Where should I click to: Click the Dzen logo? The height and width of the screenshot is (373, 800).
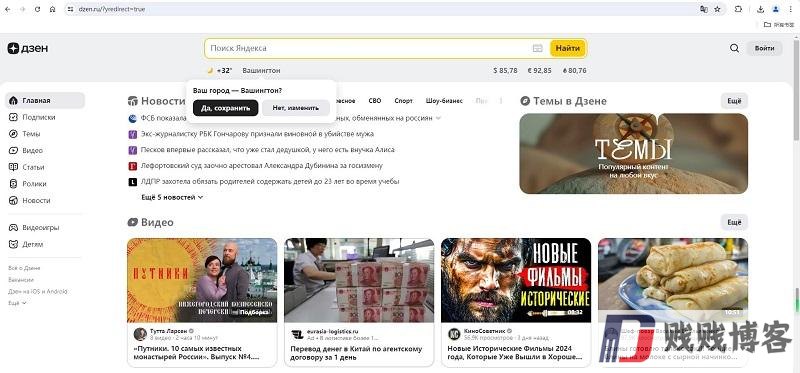pos(28,48)
